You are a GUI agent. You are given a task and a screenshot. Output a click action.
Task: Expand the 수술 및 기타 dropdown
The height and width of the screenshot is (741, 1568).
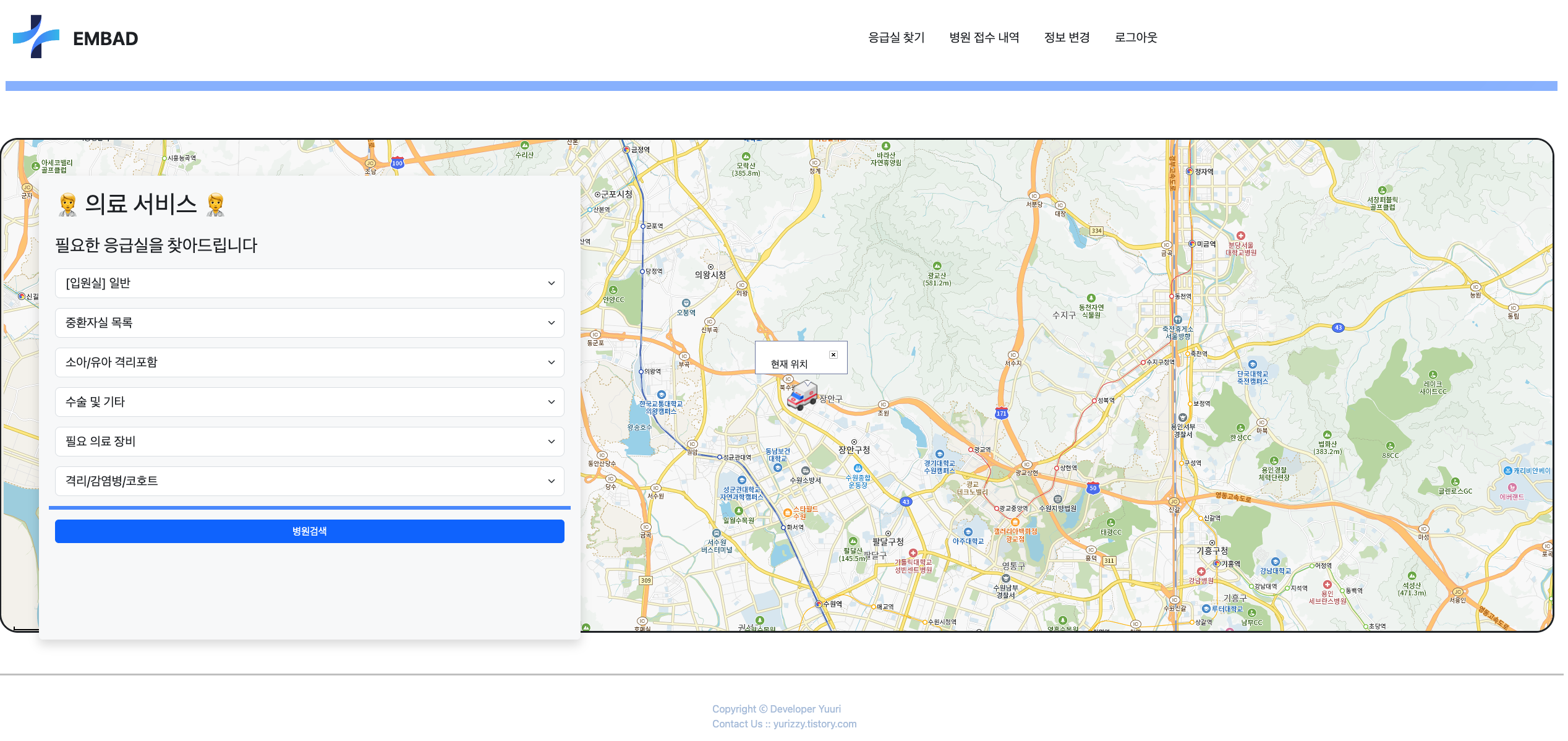coord(309,402)
